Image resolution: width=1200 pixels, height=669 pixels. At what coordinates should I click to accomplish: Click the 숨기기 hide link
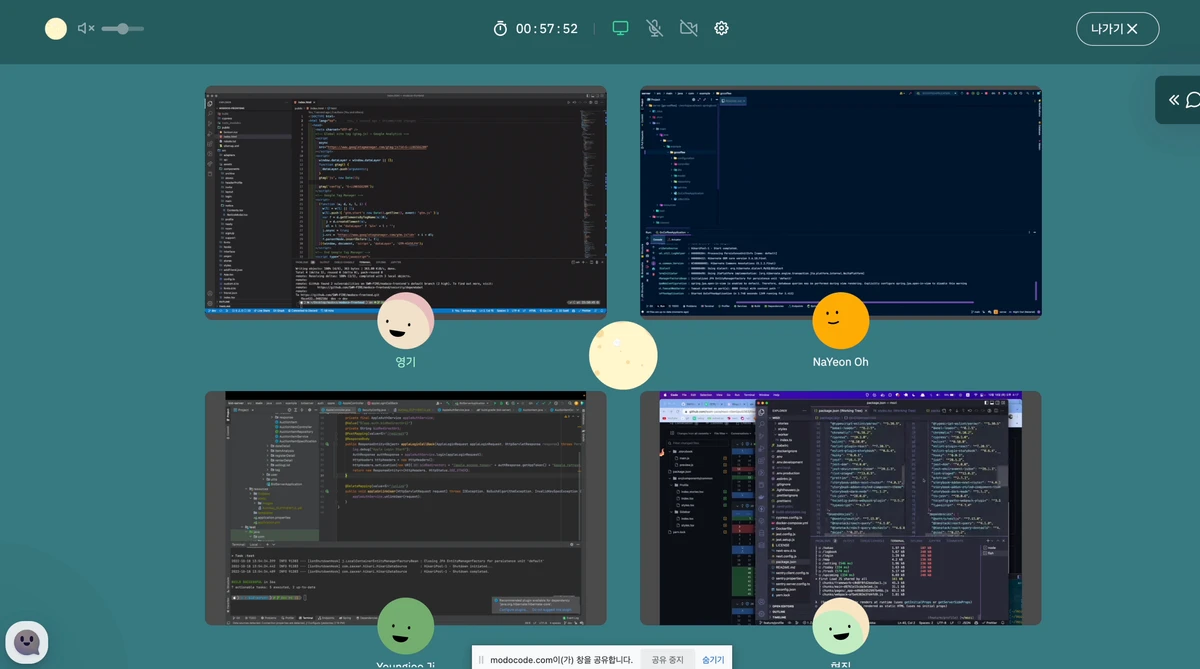713,659
